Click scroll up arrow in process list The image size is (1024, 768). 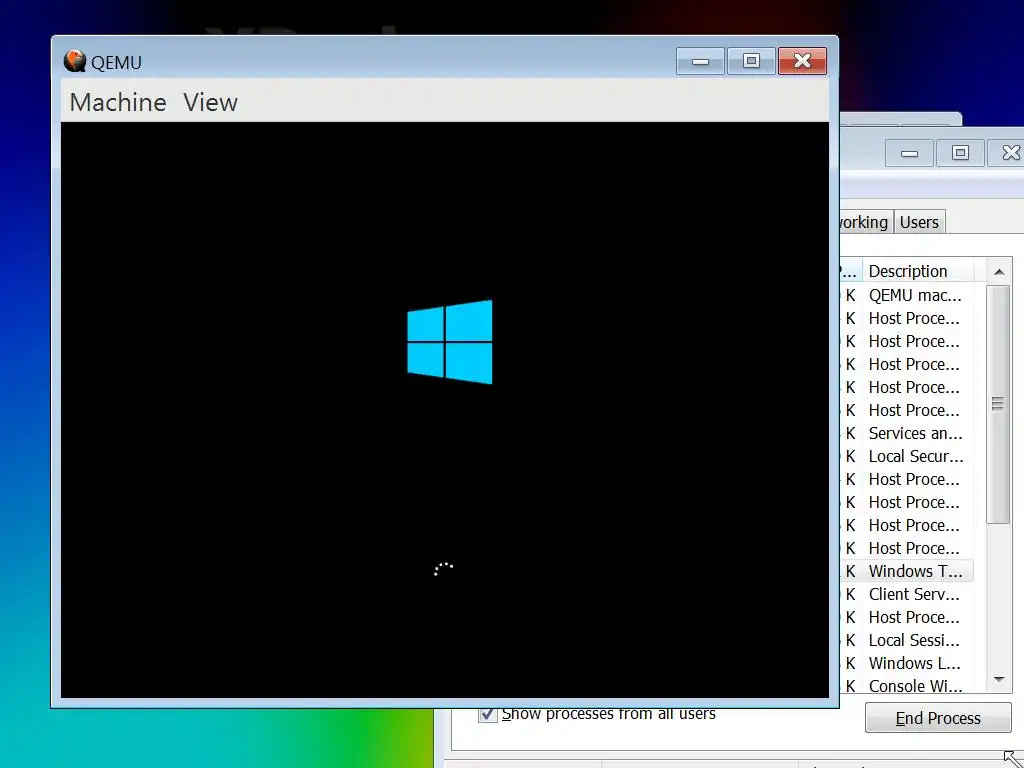coord(999,272)
